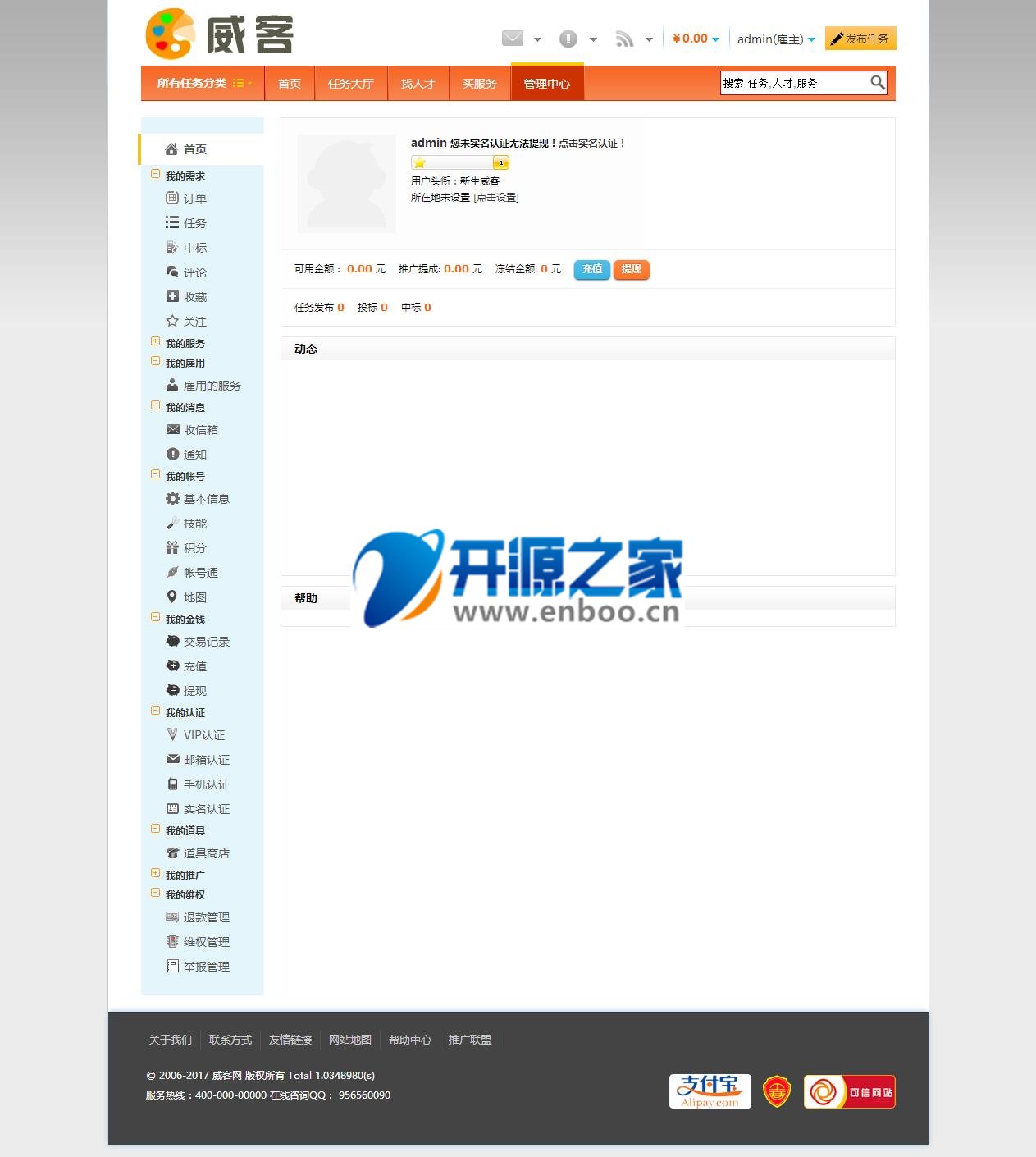
Task: Click the 道具商店 shop icon
Action: [172, 853]
